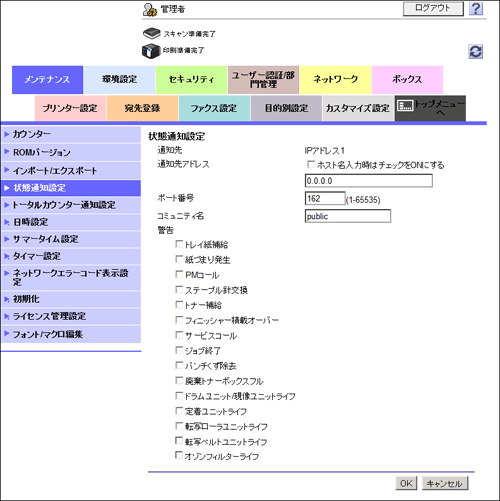Open インポート/エクスポート sidebar item
This screenshot has width=500, height=501.
click(x=71, y=170)
